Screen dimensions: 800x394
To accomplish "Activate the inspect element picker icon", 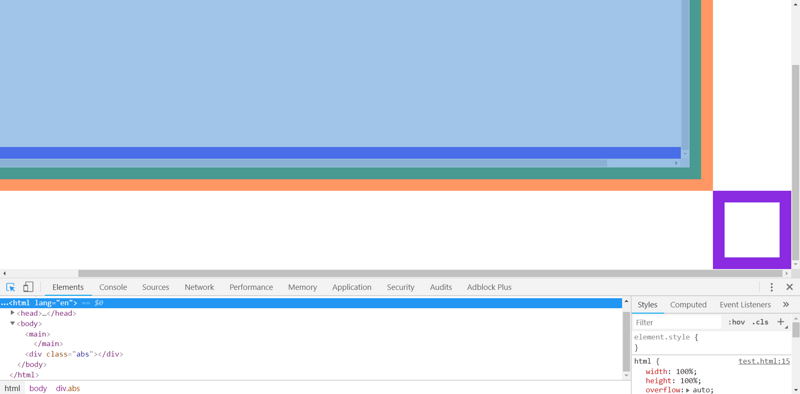I will point(10,287).
